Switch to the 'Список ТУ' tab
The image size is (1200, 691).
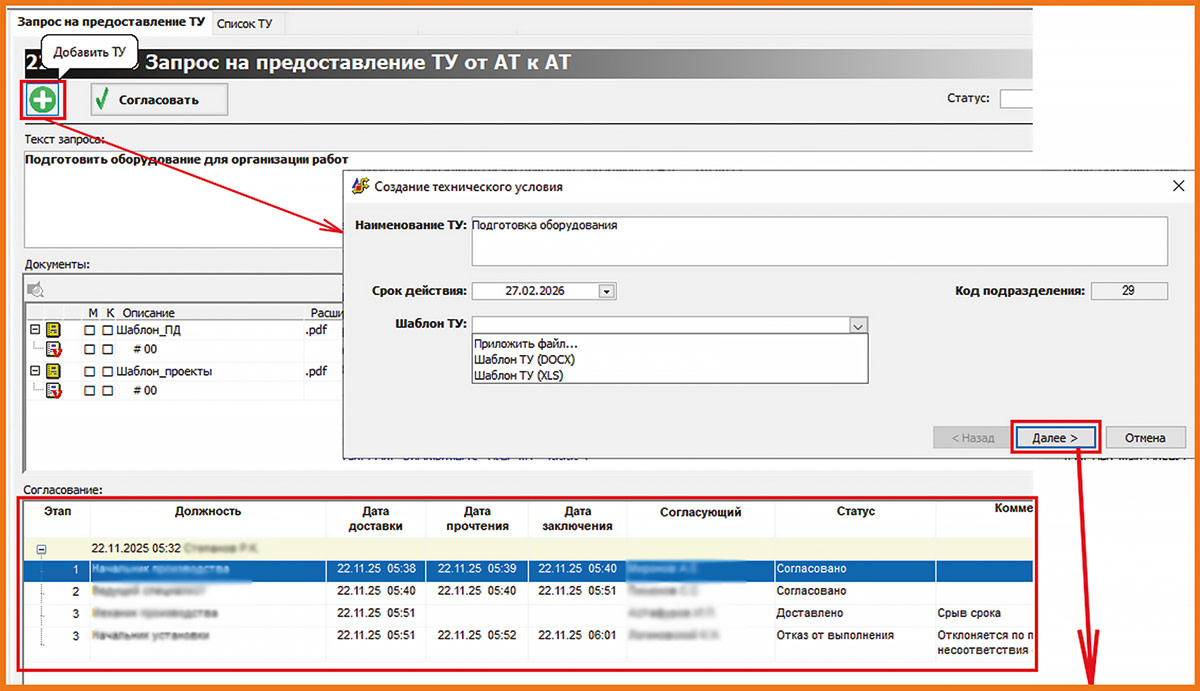(x=245, y=22)
